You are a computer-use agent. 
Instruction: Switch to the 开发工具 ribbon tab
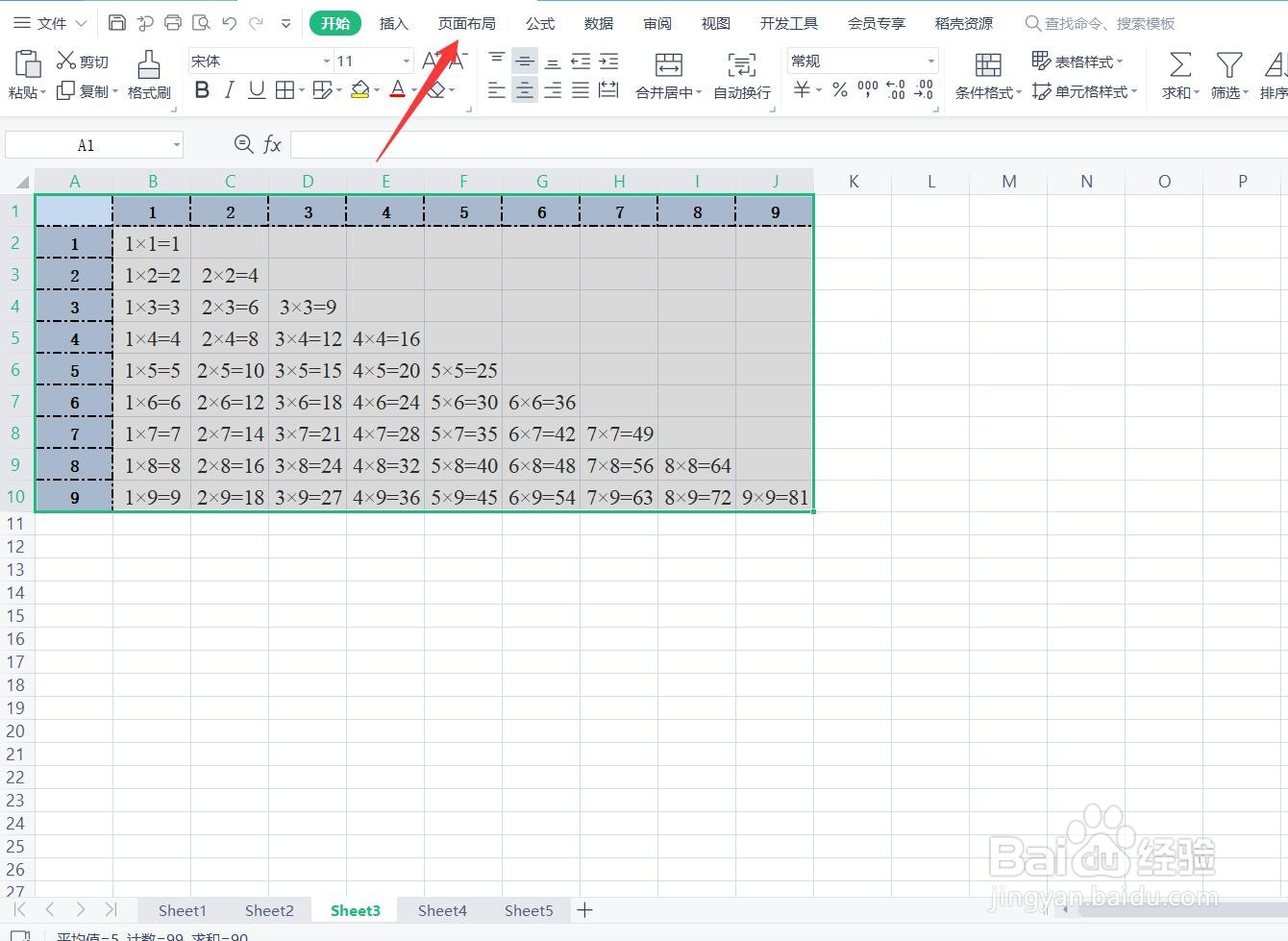click(789, 23)
